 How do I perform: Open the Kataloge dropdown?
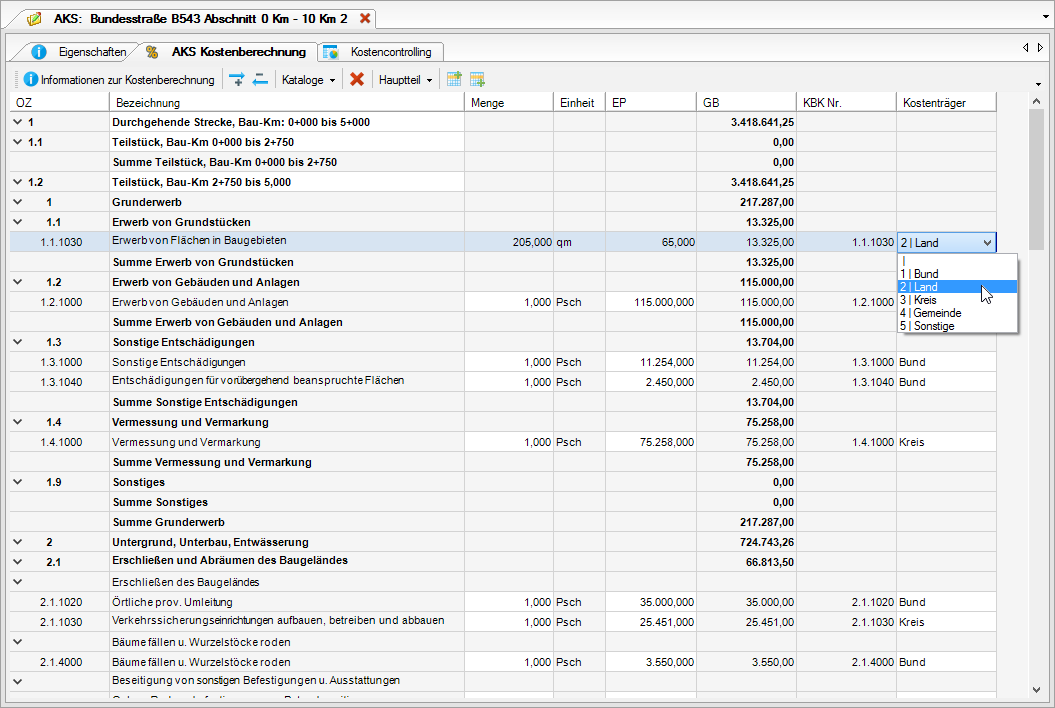309,79
